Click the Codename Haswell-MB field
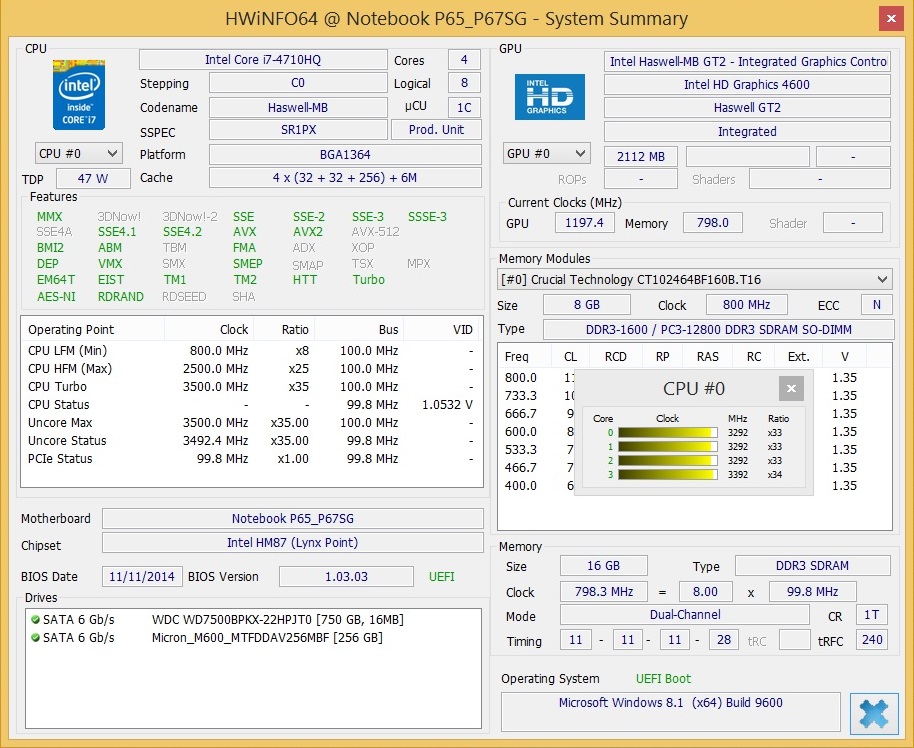Screen dimensions: 914x748 pos(298,107)
